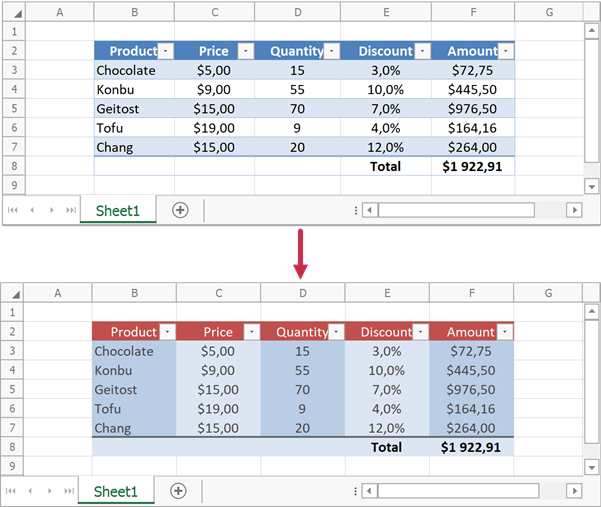This screenshot has width=601, height=507.
Task: Click $72,75 amount in blue table
Action: pyautogui.click(x=473, y=71)
